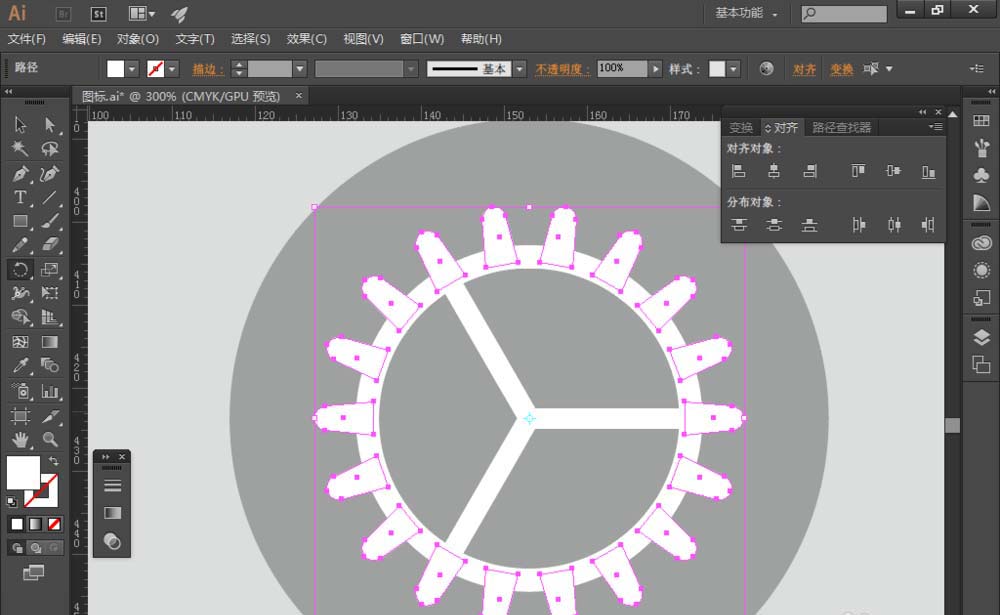Select the Eraser tool
1000x615 pixels.
pyautogui.click(x=50, y=245)
